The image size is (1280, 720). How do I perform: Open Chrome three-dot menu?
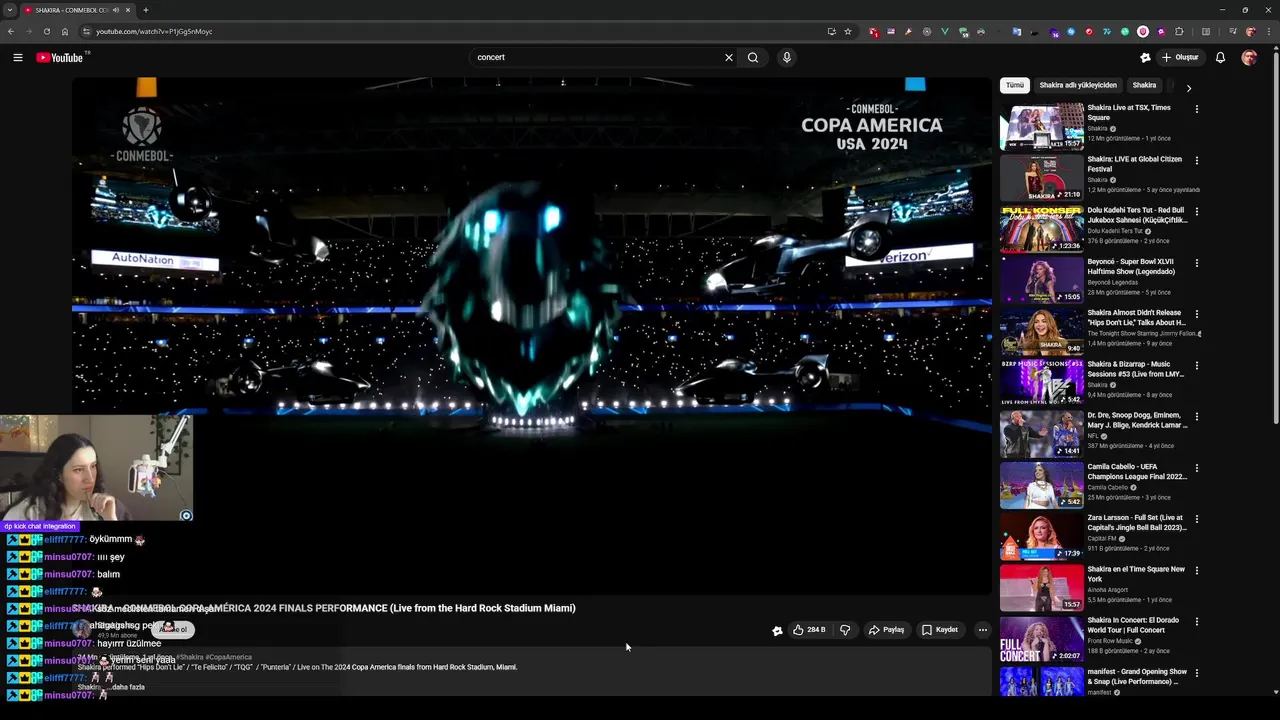click(x=1268, y=31)
